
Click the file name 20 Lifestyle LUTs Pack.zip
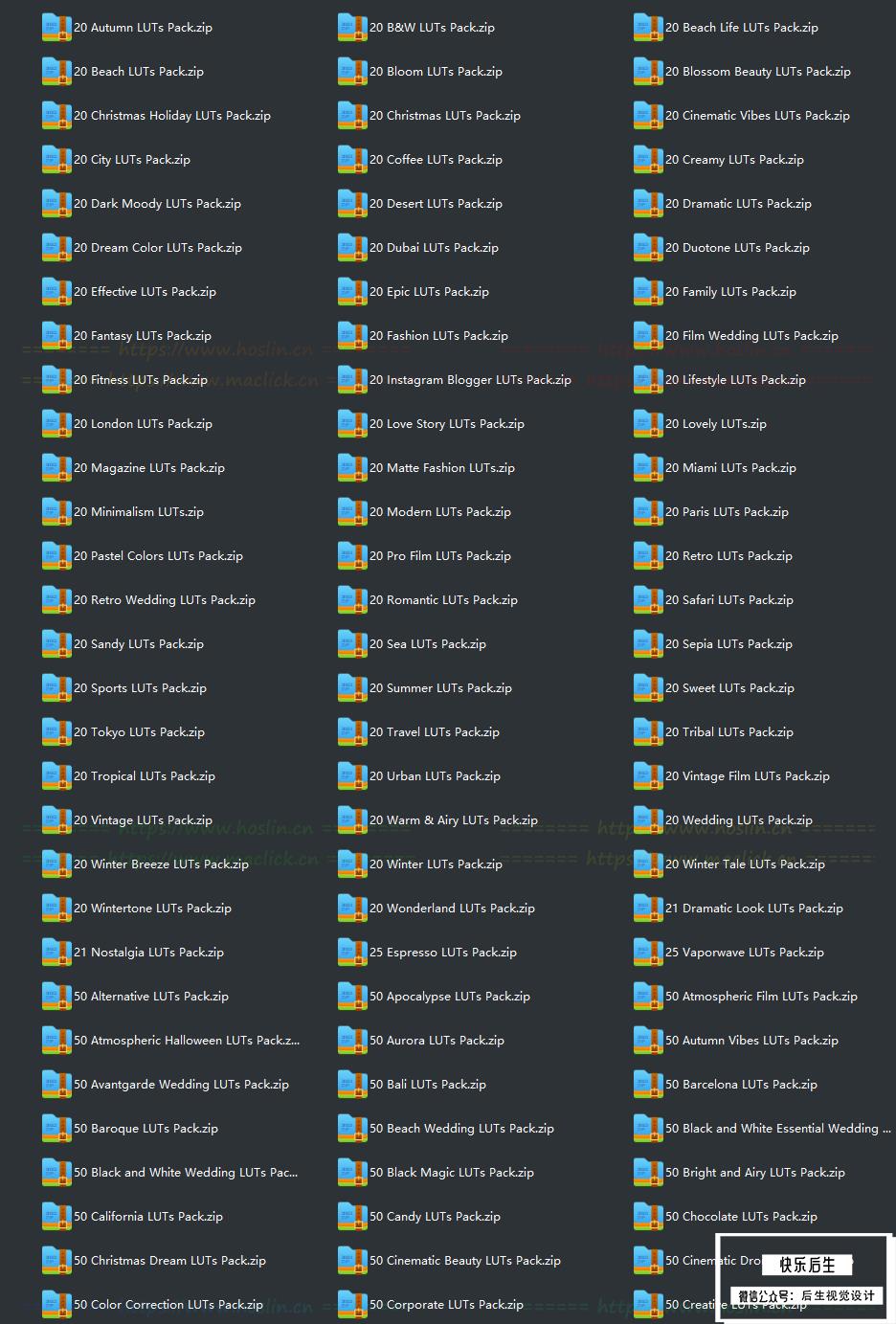point(735,380)
